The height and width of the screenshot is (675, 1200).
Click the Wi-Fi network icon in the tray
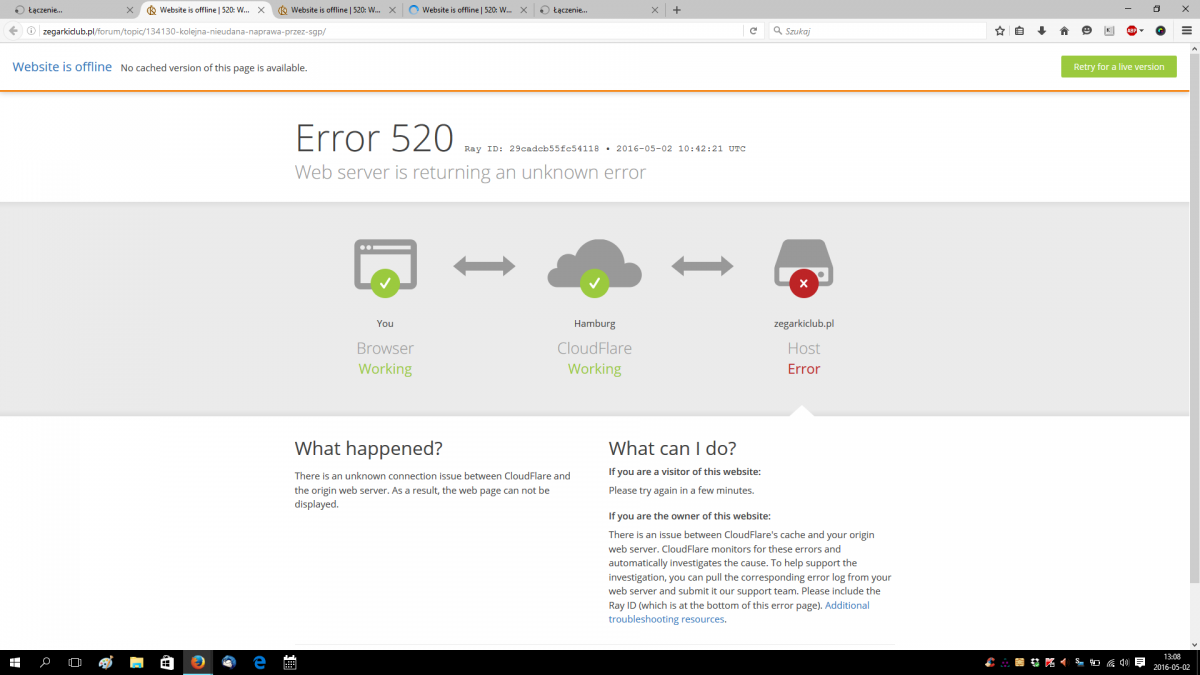point(1110,662)
